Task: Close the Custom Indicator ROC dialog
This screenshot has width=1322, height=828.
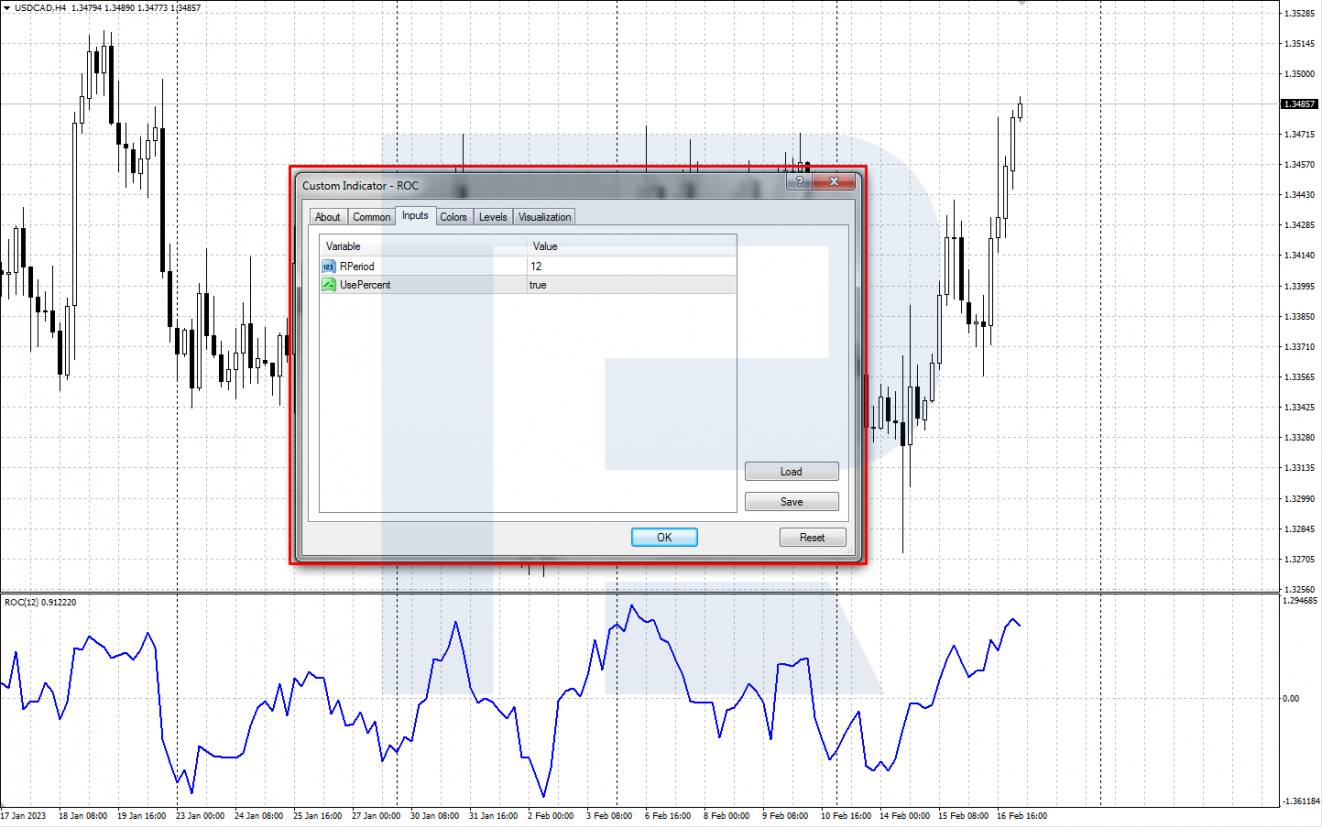Action: (834, 182)
